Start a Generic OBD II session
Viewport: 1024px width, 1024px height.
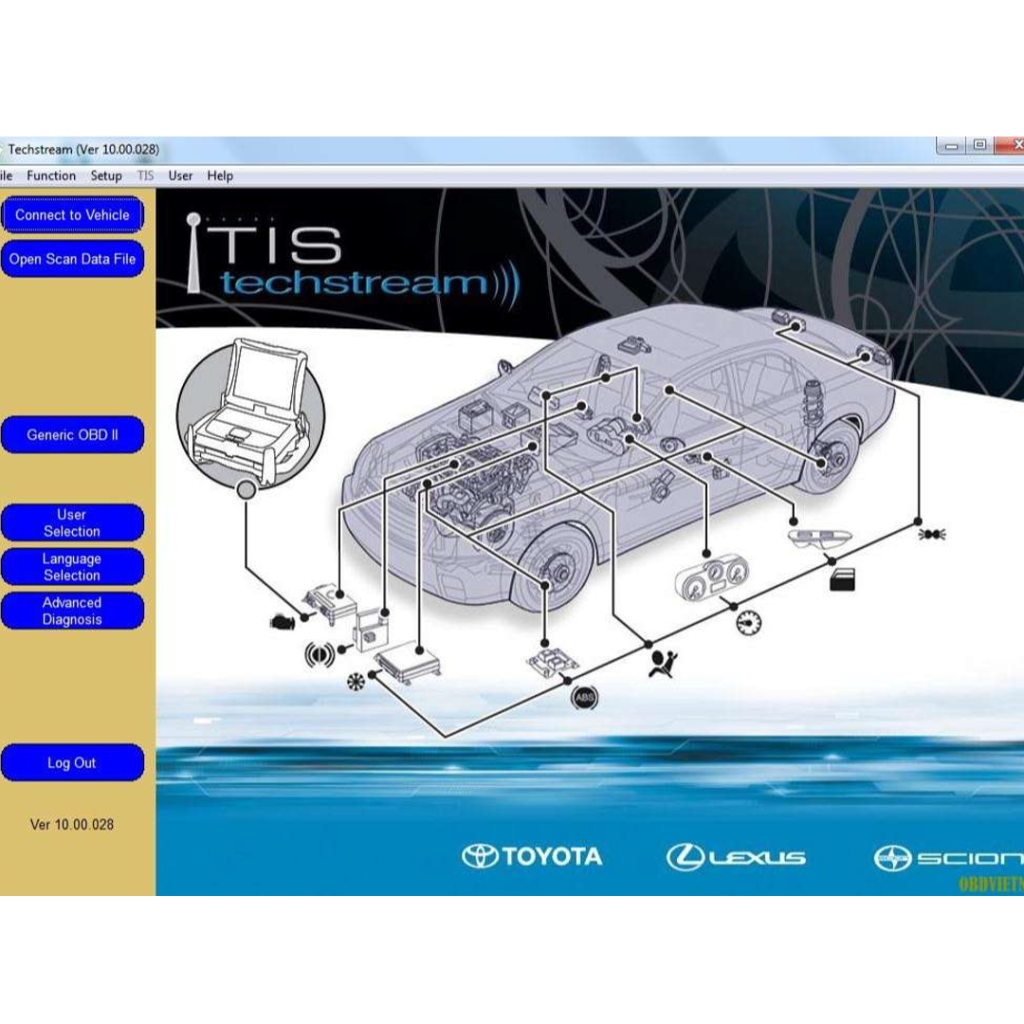coord(73,435)
